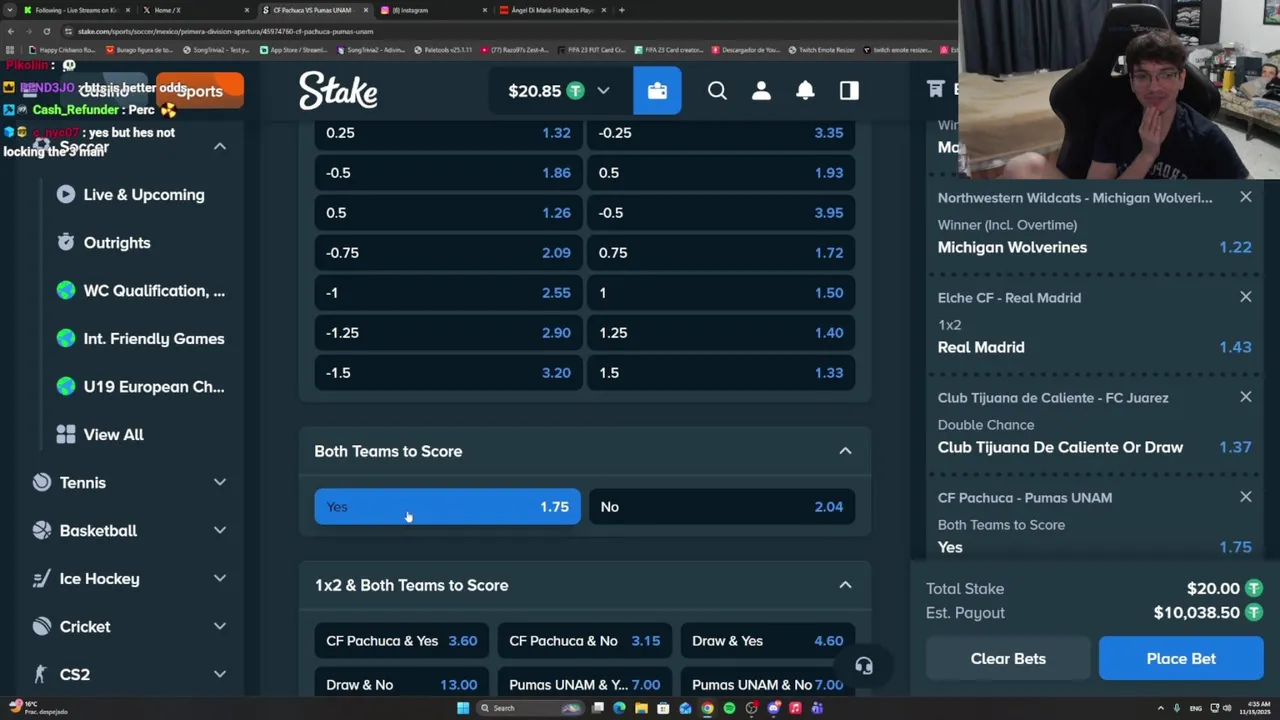
Task: Click the Live & Upcoming play icon
Action: click(66, 195)
